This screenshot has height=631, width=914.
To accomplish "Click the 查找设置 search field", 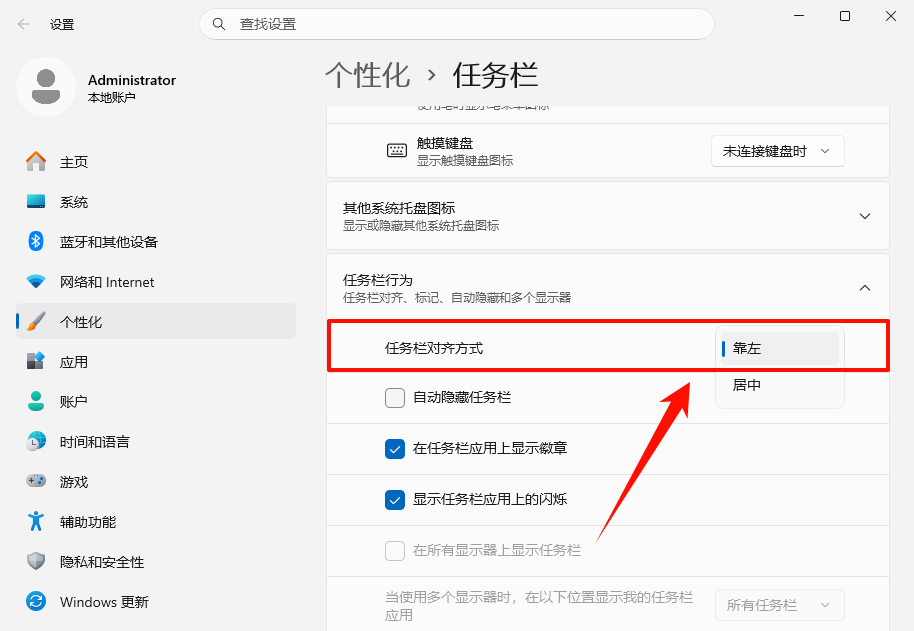I will [x=457, y=24].
